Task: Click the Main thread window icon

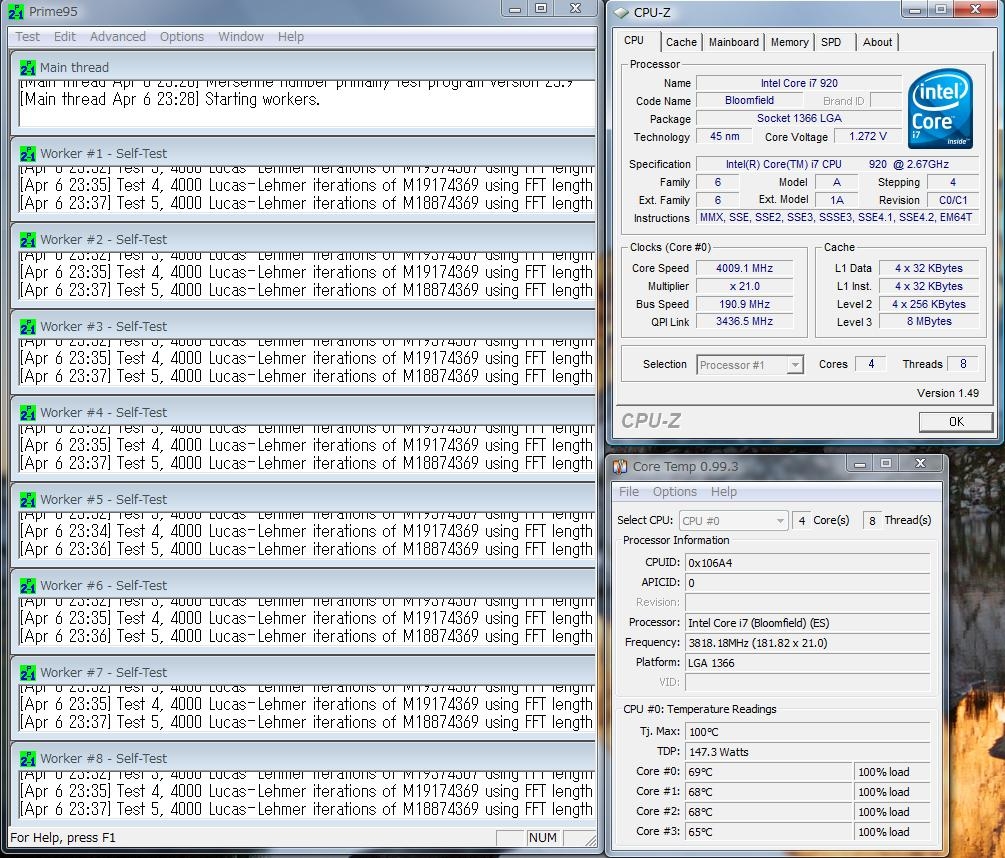Action: [x=28, y=67]
